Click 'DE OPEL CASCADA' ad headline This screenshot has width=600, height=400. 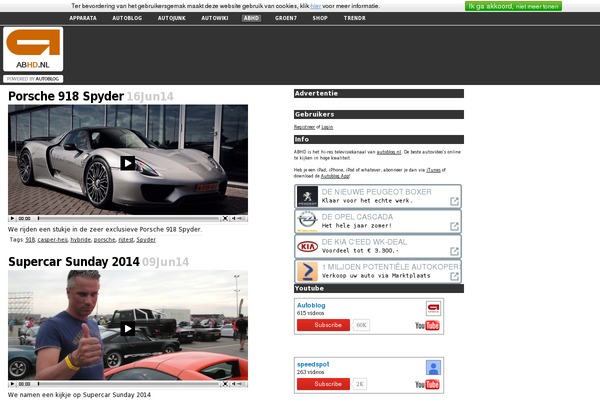(357, 217)
